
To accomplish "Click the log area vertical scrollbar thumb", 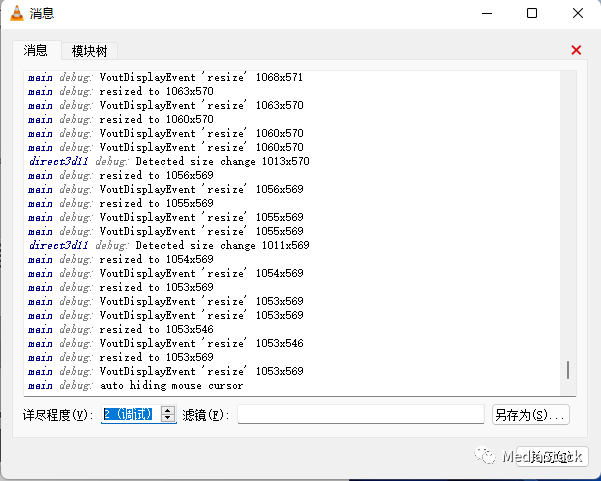I will click(x=568, y=369).
